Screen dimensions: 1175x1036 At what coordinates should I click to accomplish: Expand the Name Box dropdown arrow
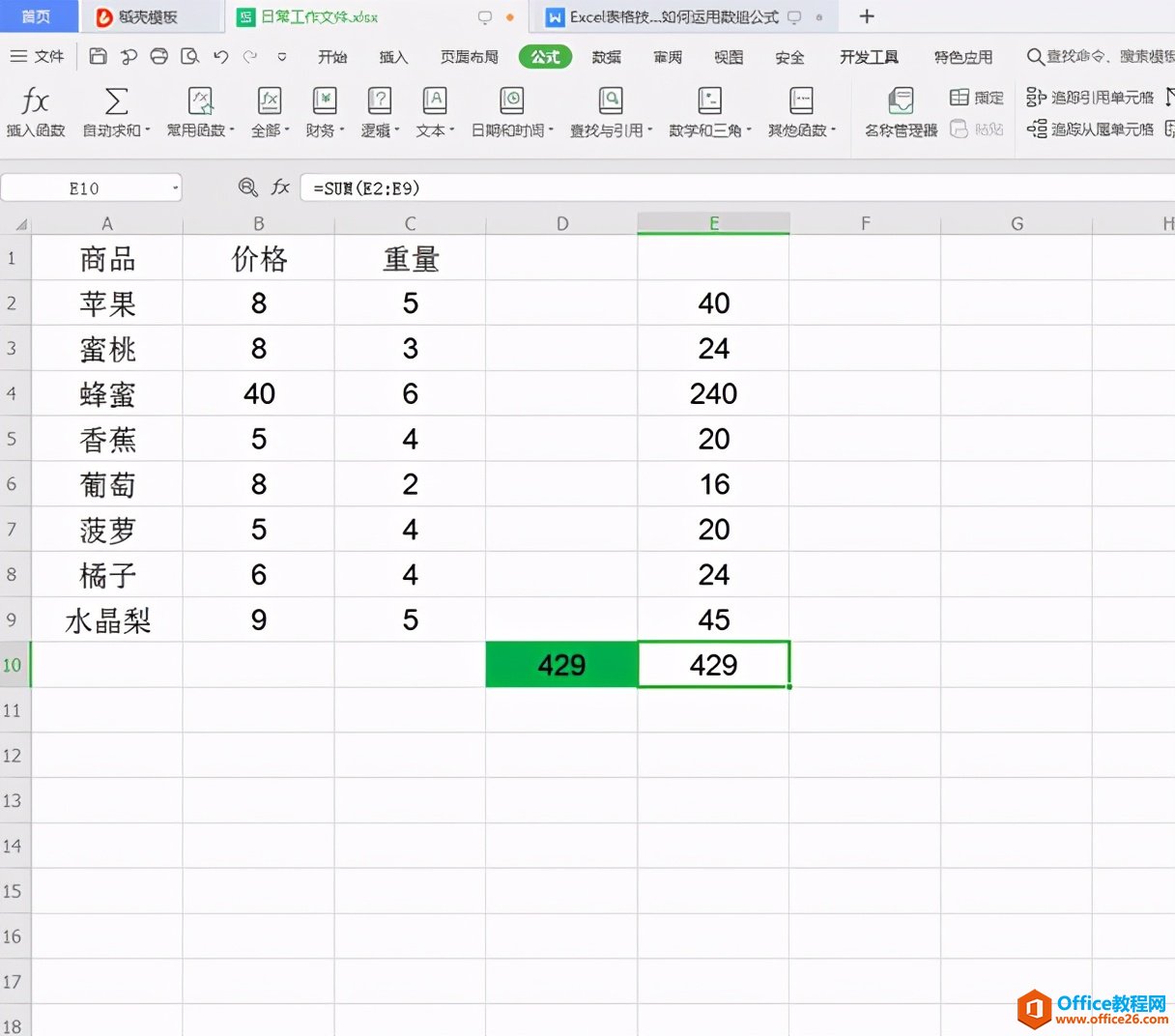click(175, 188)
